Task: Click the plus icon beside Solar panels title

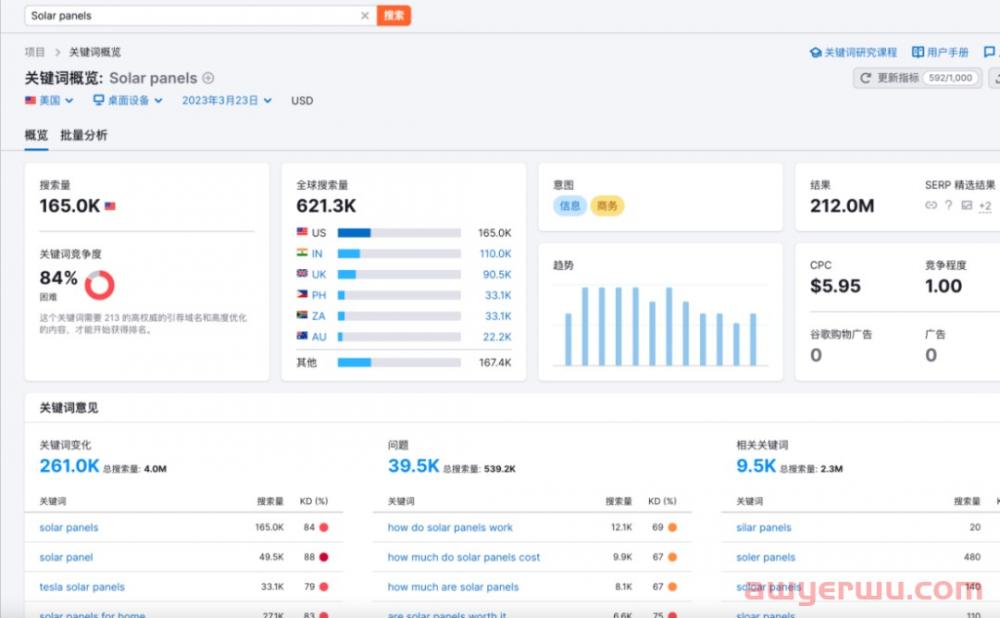Action: tap(208, 78)
